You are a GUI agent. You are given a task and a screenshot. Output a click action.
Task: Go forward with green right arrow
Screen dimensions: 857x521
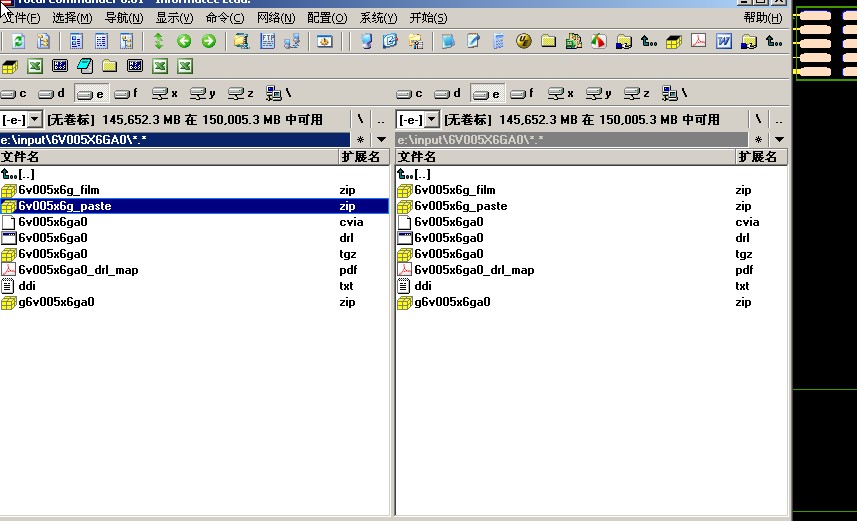(209, 41)
